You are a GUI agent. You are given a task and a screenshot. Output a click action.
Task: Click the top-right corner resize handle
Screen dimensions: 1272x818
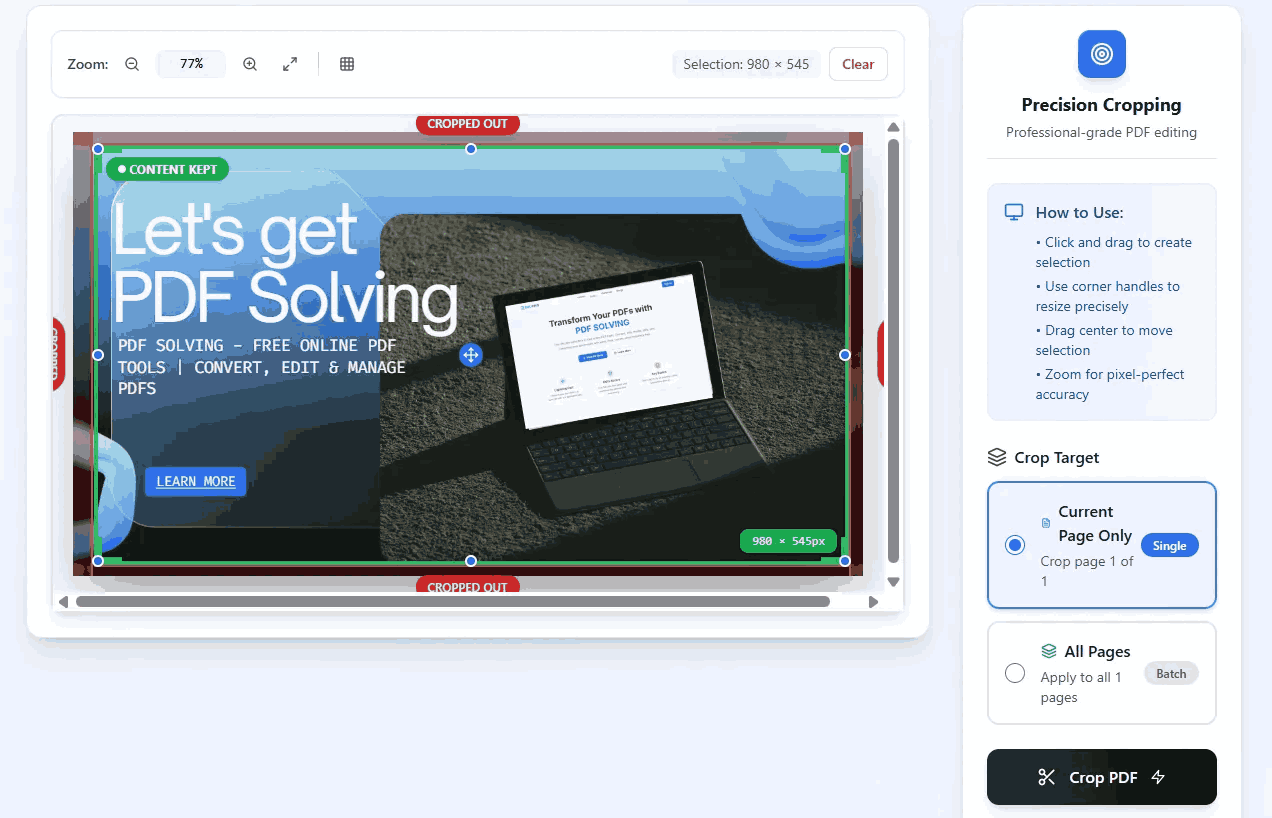(845, 149)
